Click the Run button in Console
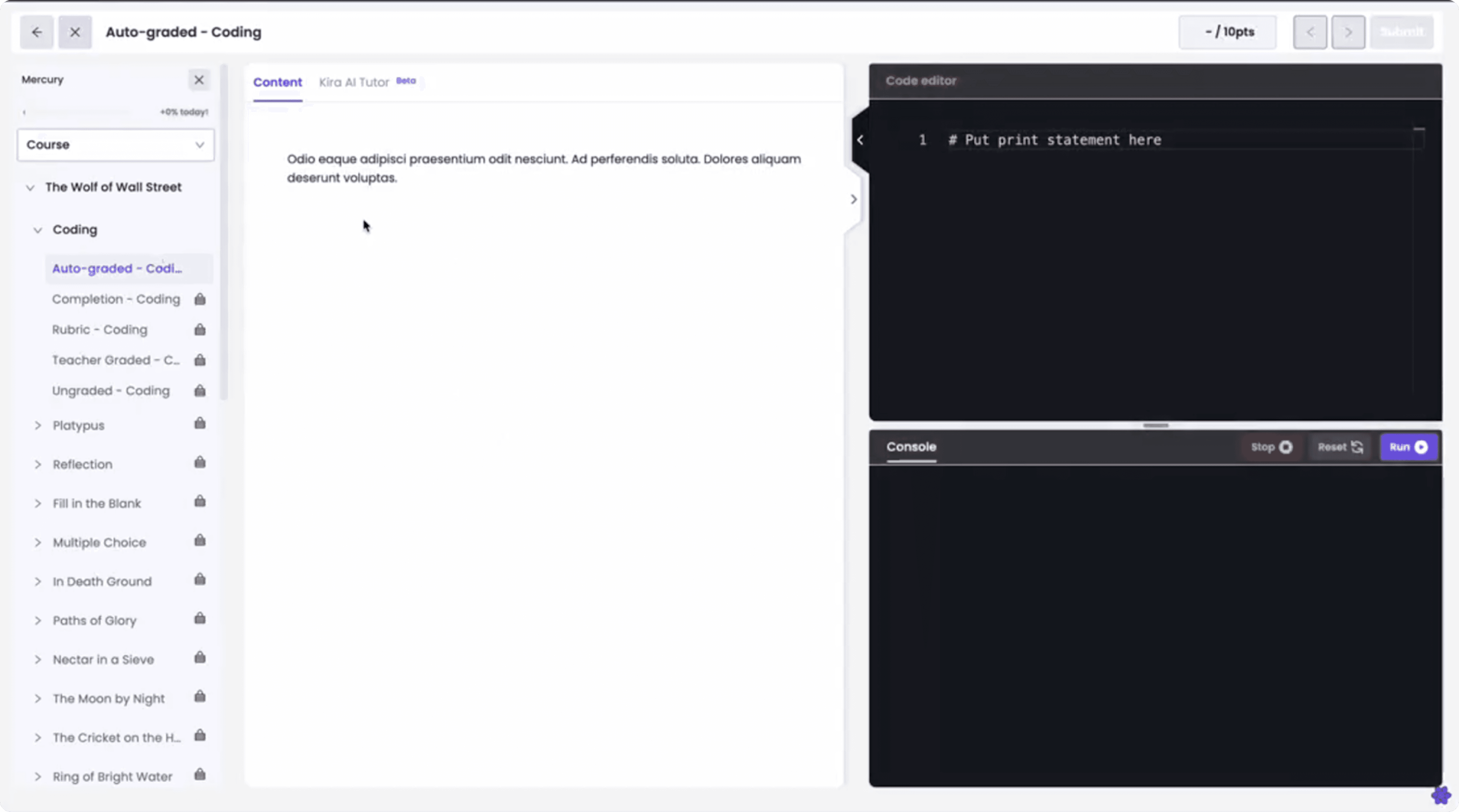 (1408, 447)
